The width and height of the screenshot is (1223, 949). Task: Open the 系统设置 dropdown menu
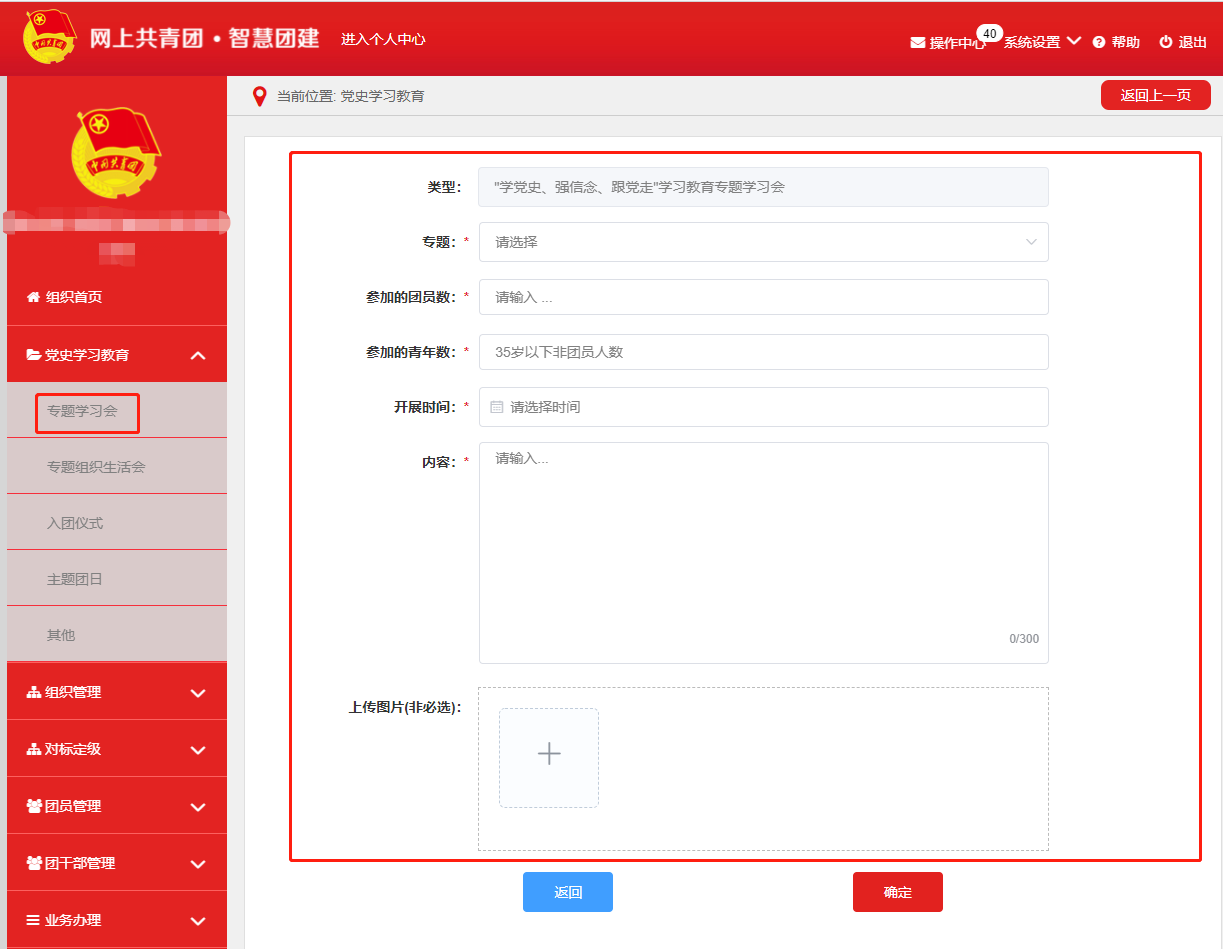(1042, 42)
